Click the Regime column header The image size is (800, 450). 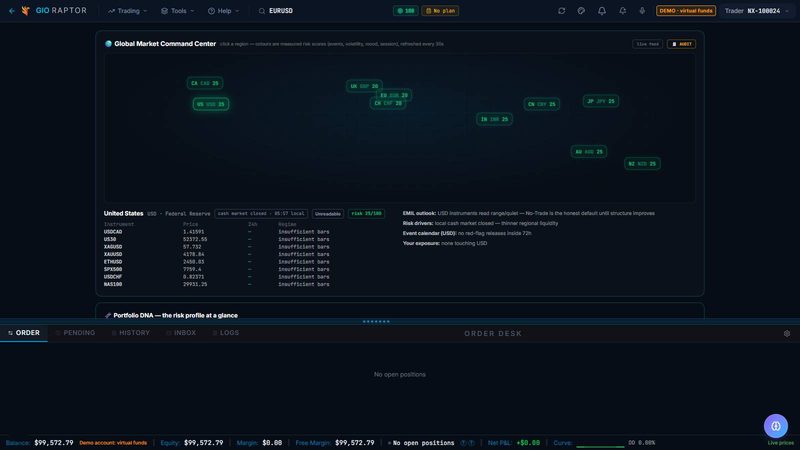(287, 224)
